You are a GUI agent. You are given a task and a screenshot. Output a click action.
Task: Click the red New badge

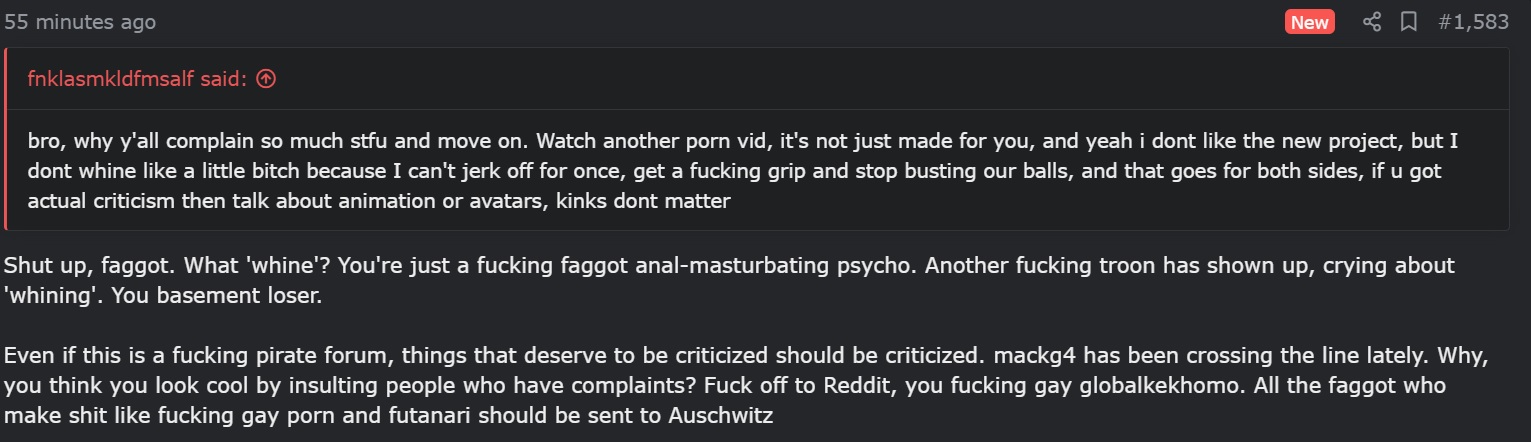click(1310, 22)
